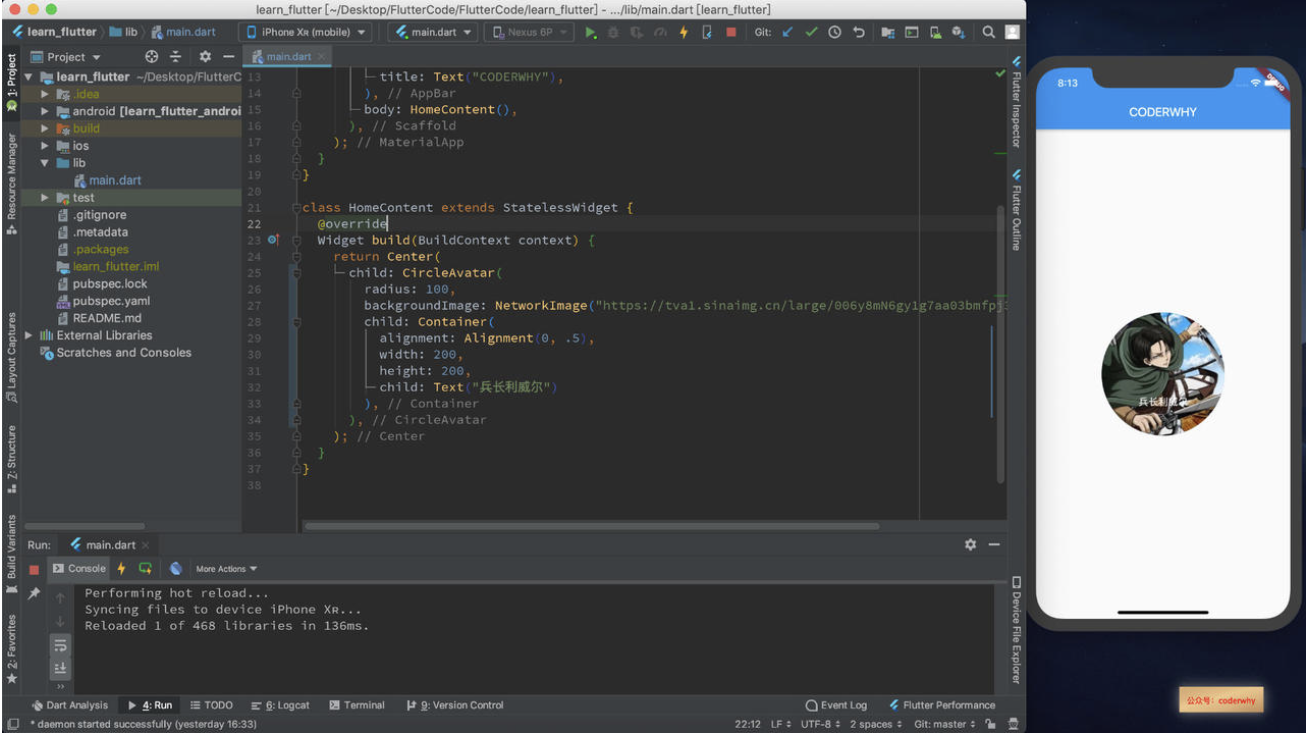
Task: Expand the android folder
Action: (45, 111)
